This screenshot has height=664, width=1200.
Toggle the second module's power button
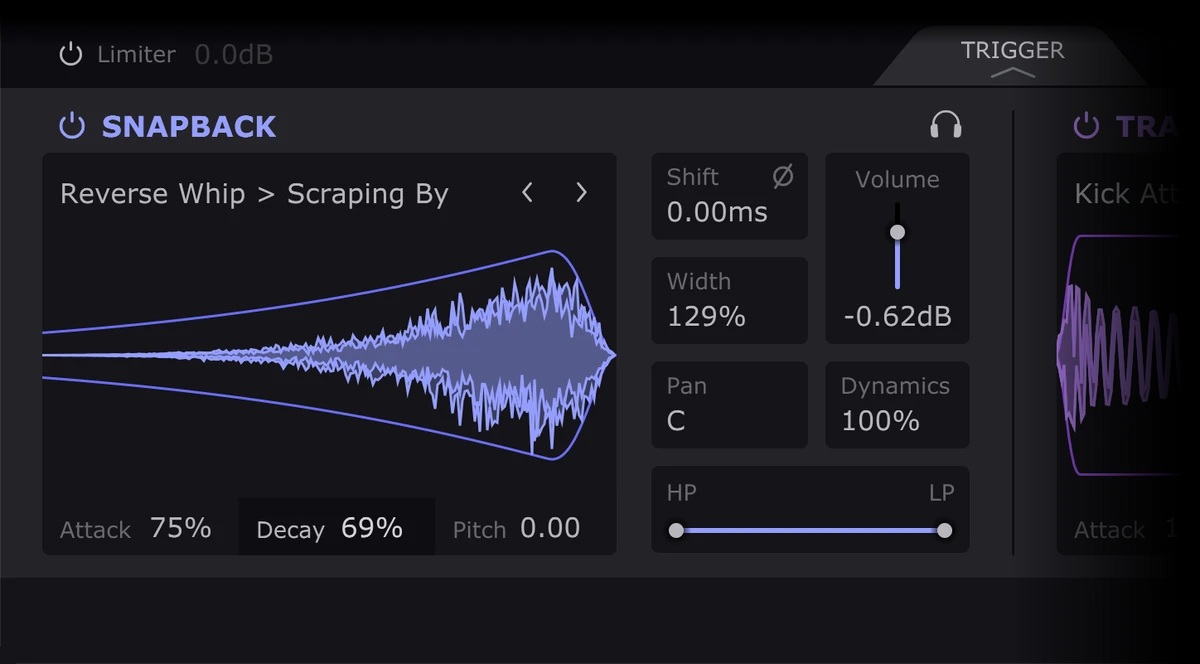pos(1085,127)
